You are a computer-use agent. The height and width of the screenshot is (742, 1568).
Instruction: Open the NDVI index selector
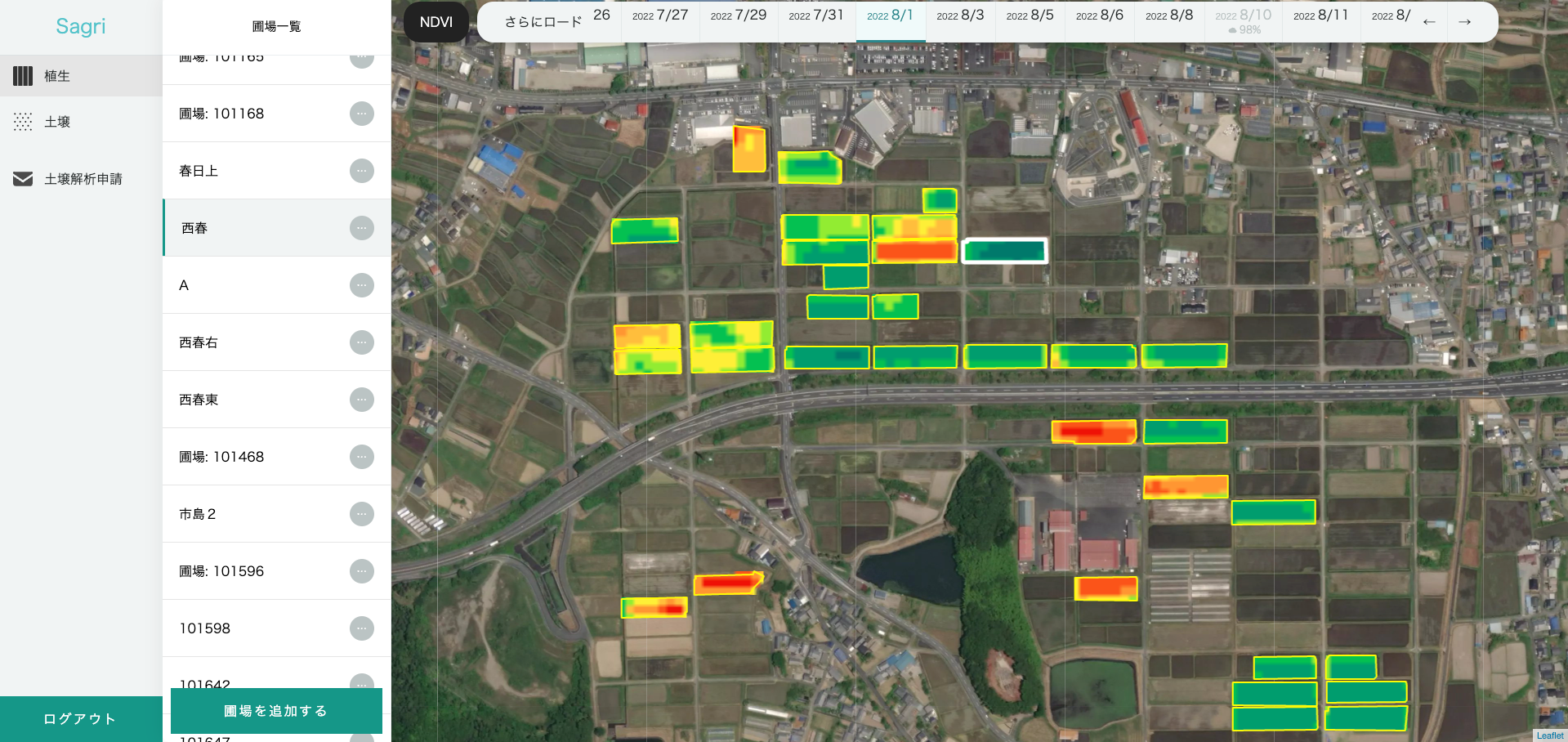click(436, 22)
